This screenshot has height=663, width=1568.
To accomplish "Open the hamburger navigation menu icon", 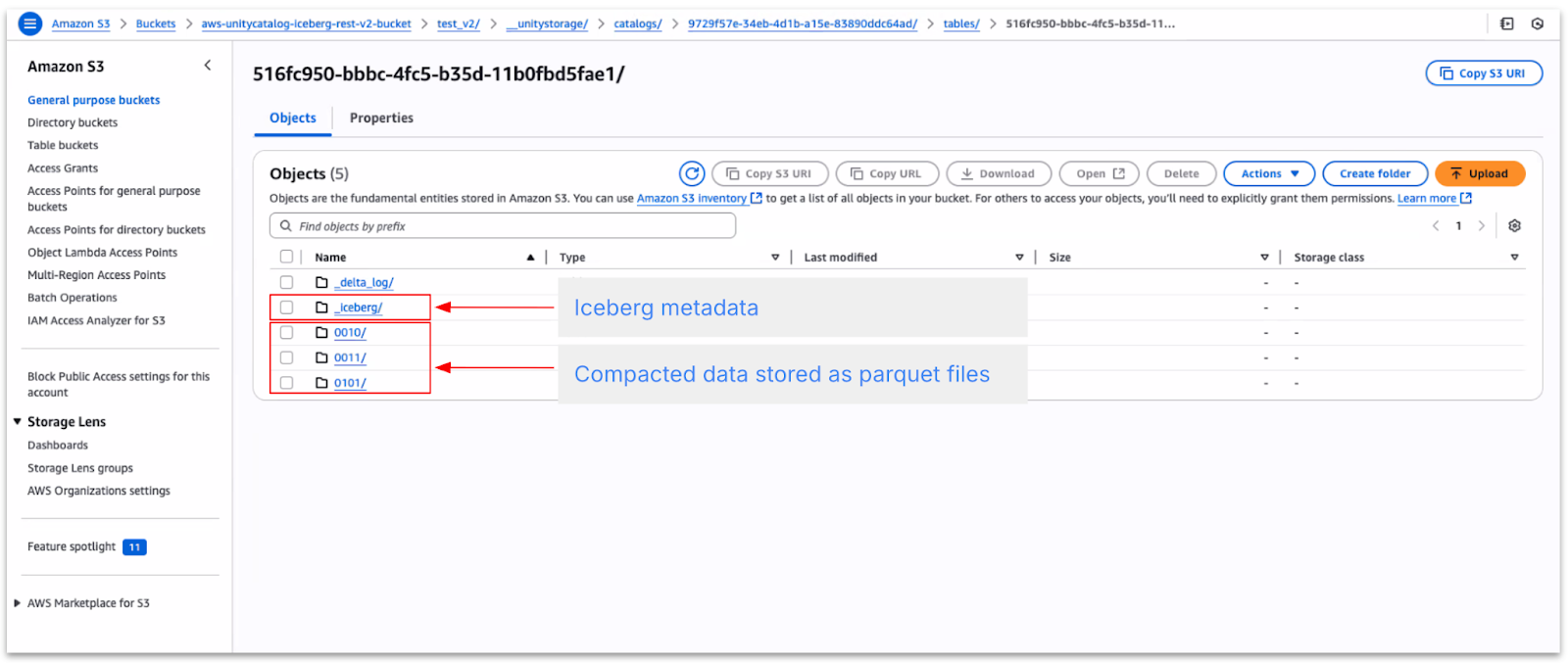I will point(30,24).
